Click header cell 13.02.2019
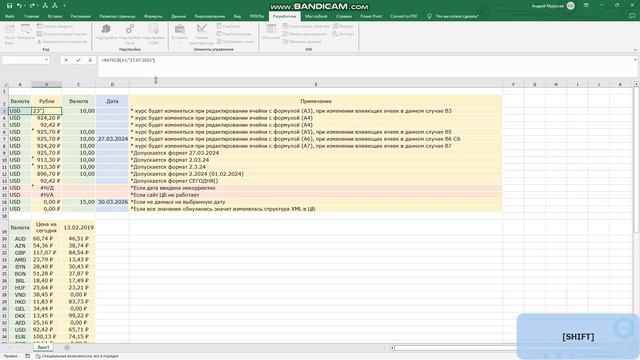 pyautogui.click(x=78, y=227)
